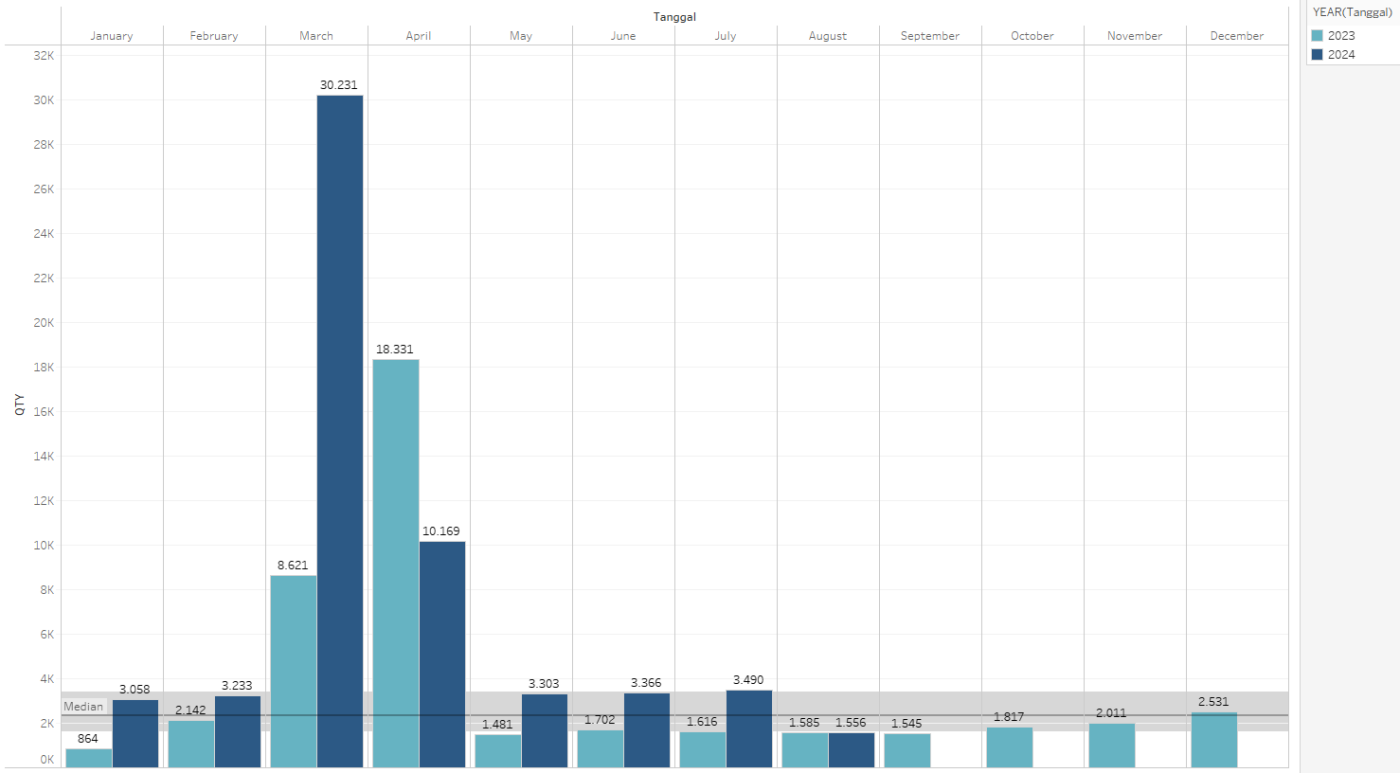The image size is (1400, 773).
Task: Click the 2023 color swatch in legend
Action: pyautogui.click(x=1318, y=36)
